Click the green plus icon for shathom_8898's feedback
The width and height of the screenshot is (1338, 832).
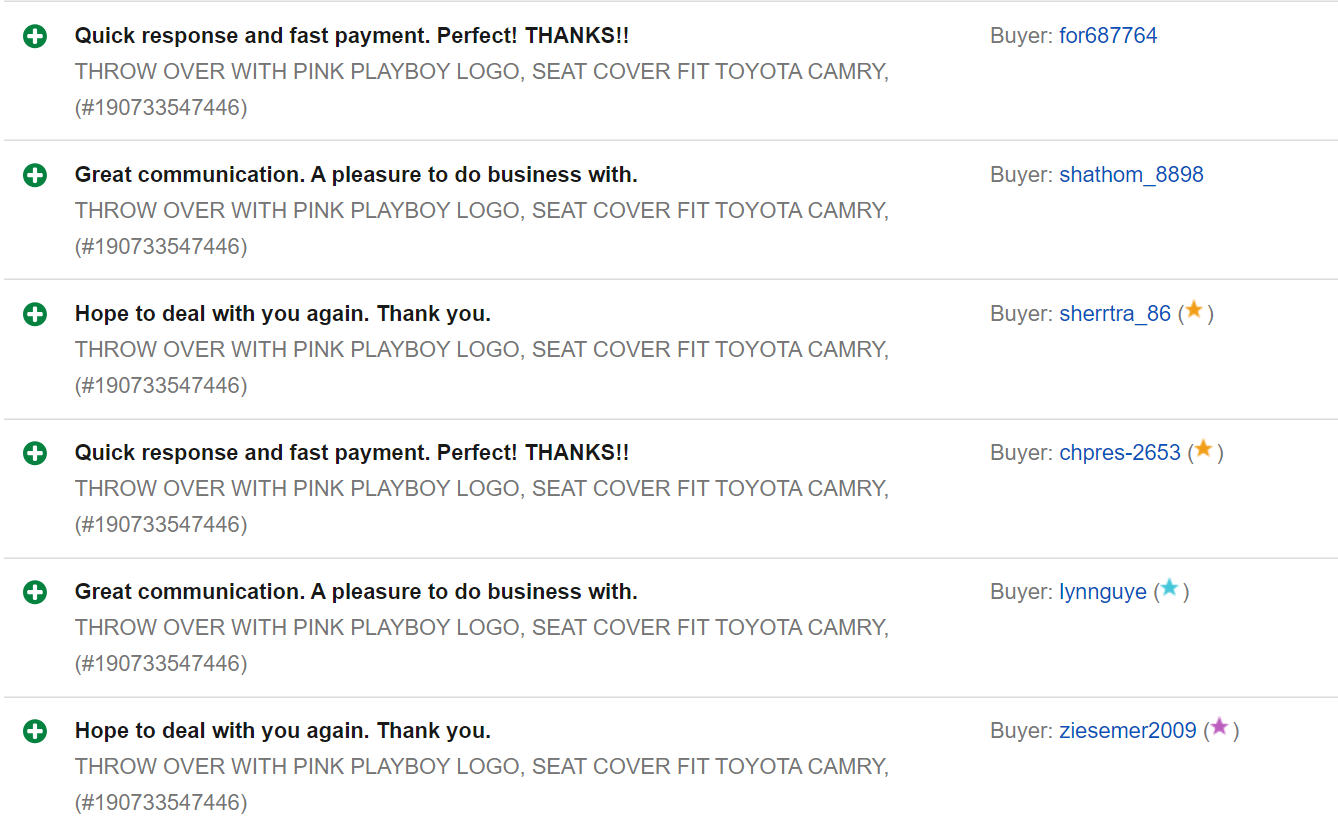(35, 176)
